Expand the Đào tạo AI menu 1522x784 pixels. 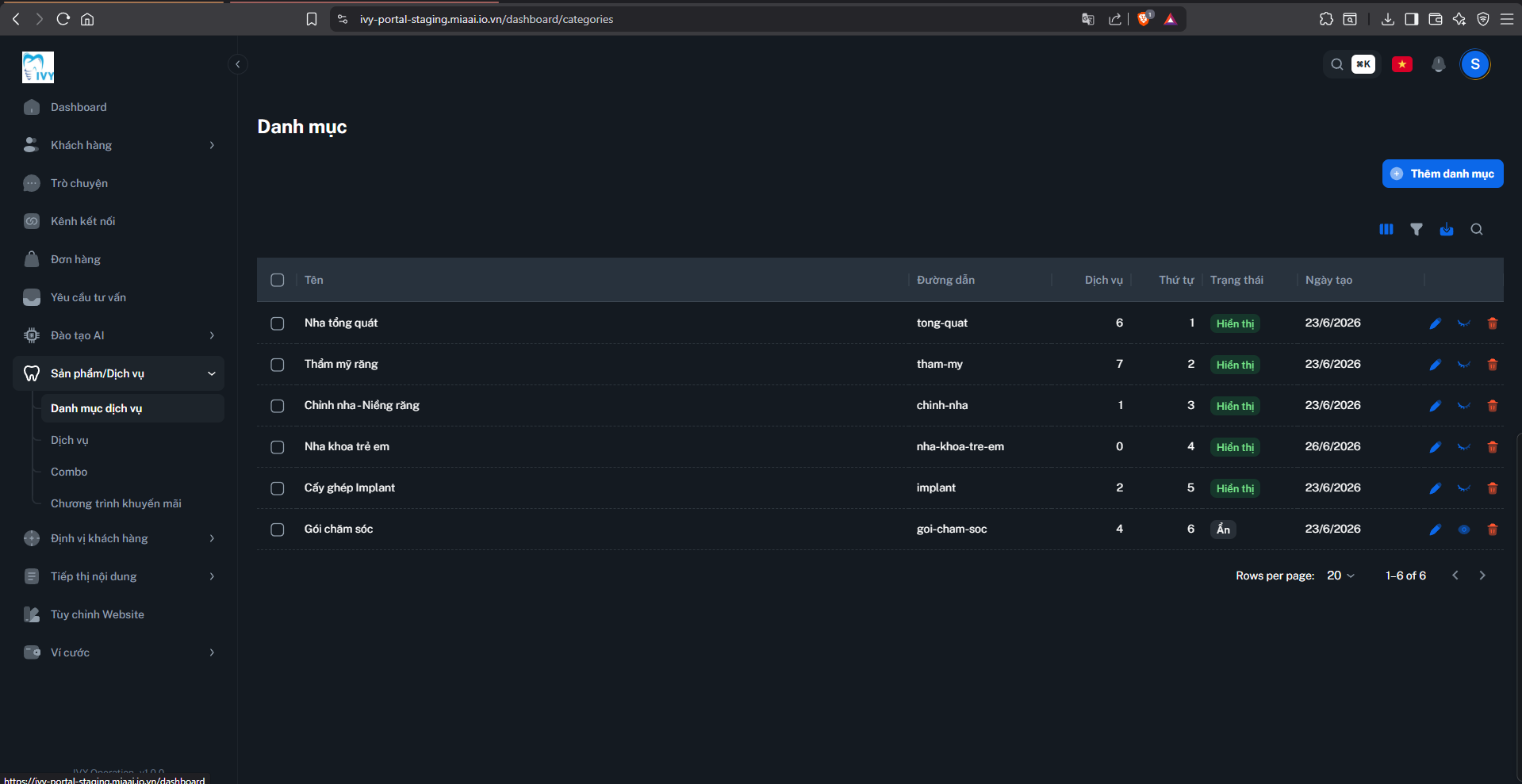(x=118, y=335)
